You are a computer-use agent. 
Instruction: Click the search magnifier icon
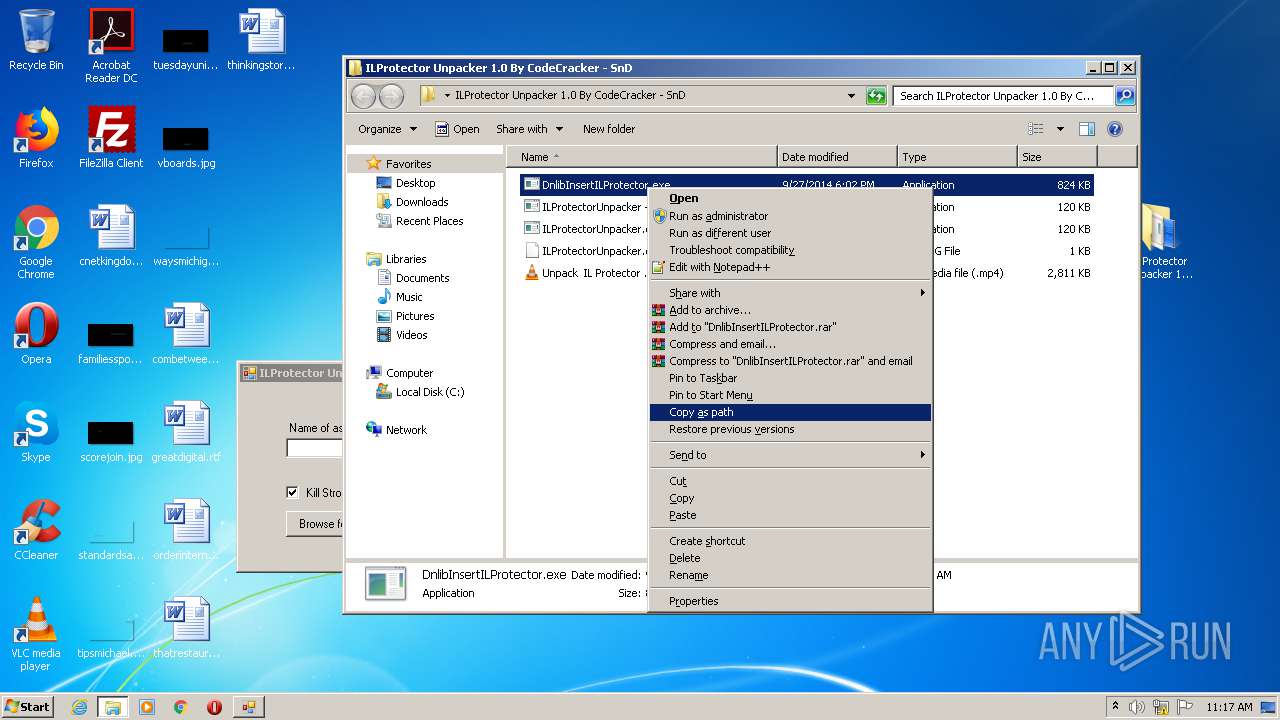click(1124, 96)
